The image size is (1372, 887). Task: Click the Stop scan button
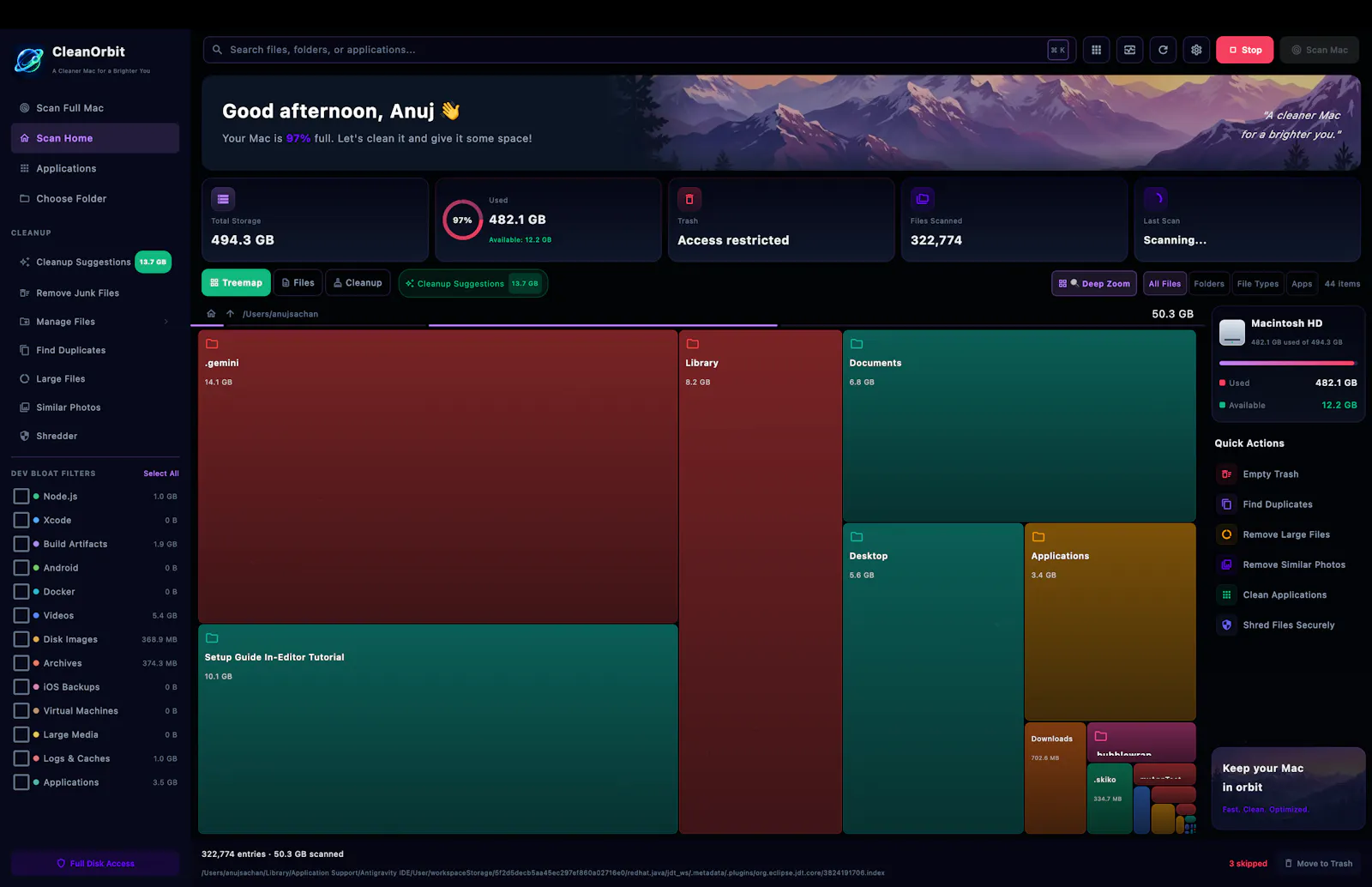[x=1245, y=50]
